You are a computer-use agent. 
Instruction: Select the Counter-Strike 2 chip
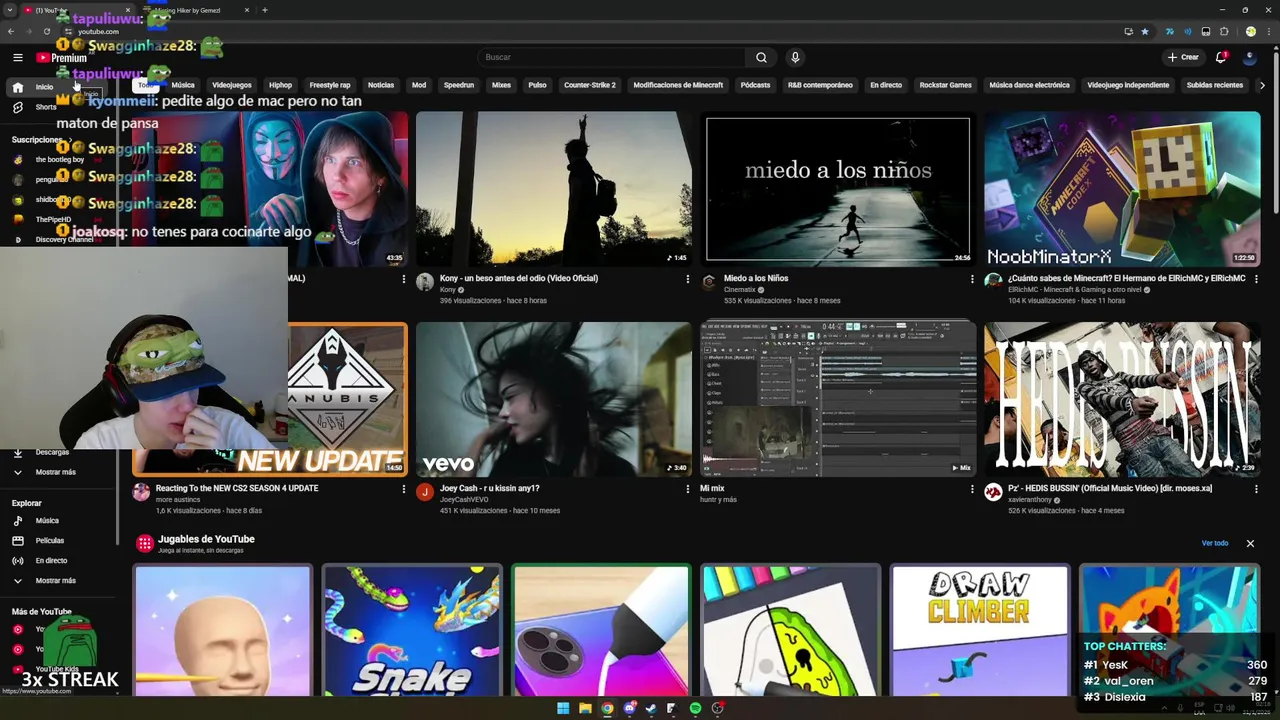[x=590, y=85]
